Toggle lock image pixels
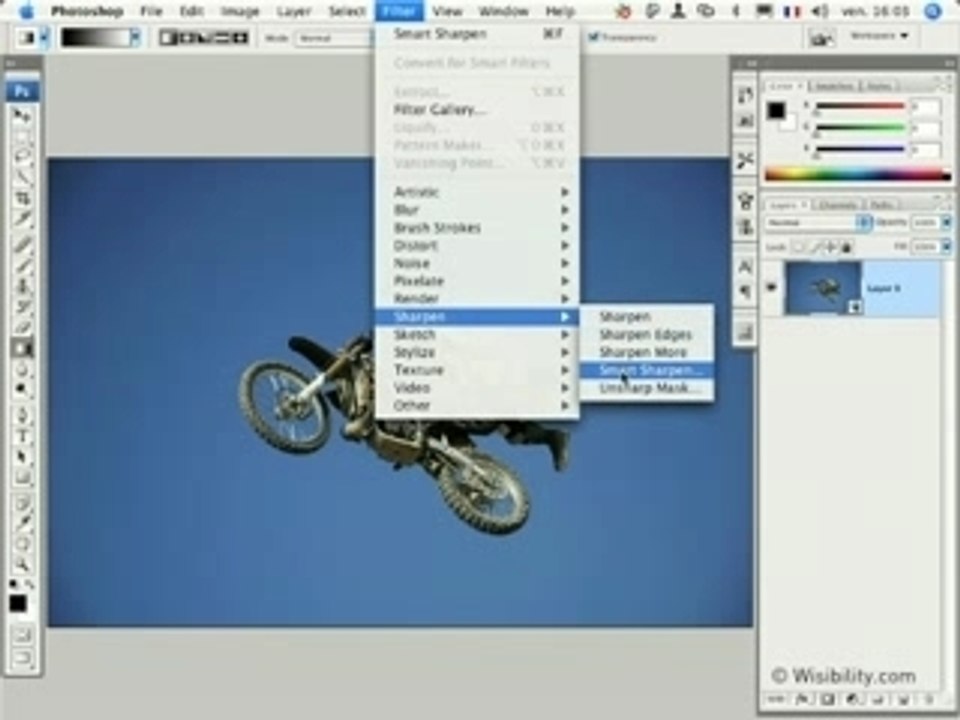The height and width of the screenshot is (720, 960). (815, 247)
